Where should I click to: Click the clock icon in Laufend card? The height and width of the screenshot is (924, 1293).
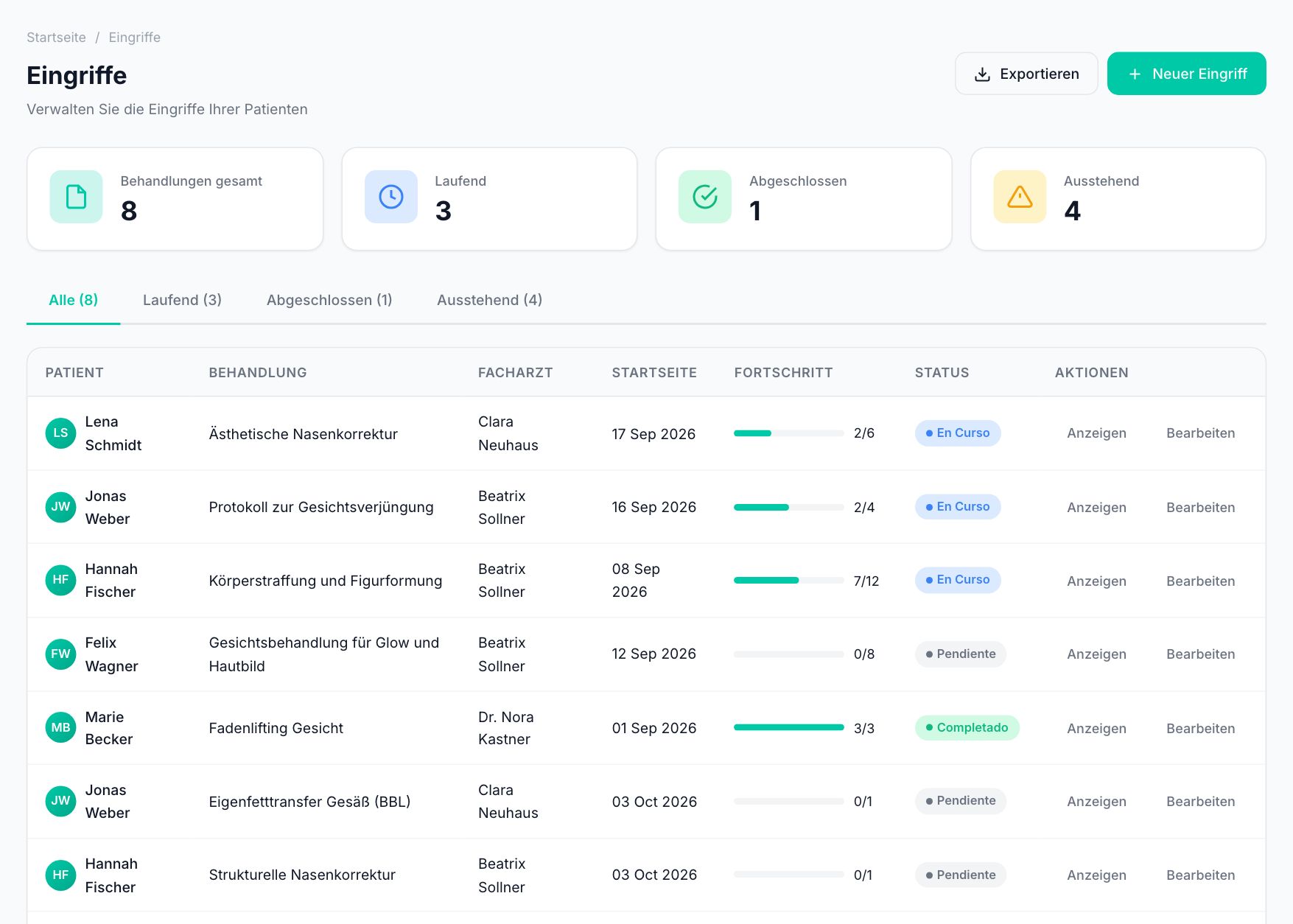pyautogui.click(x=390, y=197)
